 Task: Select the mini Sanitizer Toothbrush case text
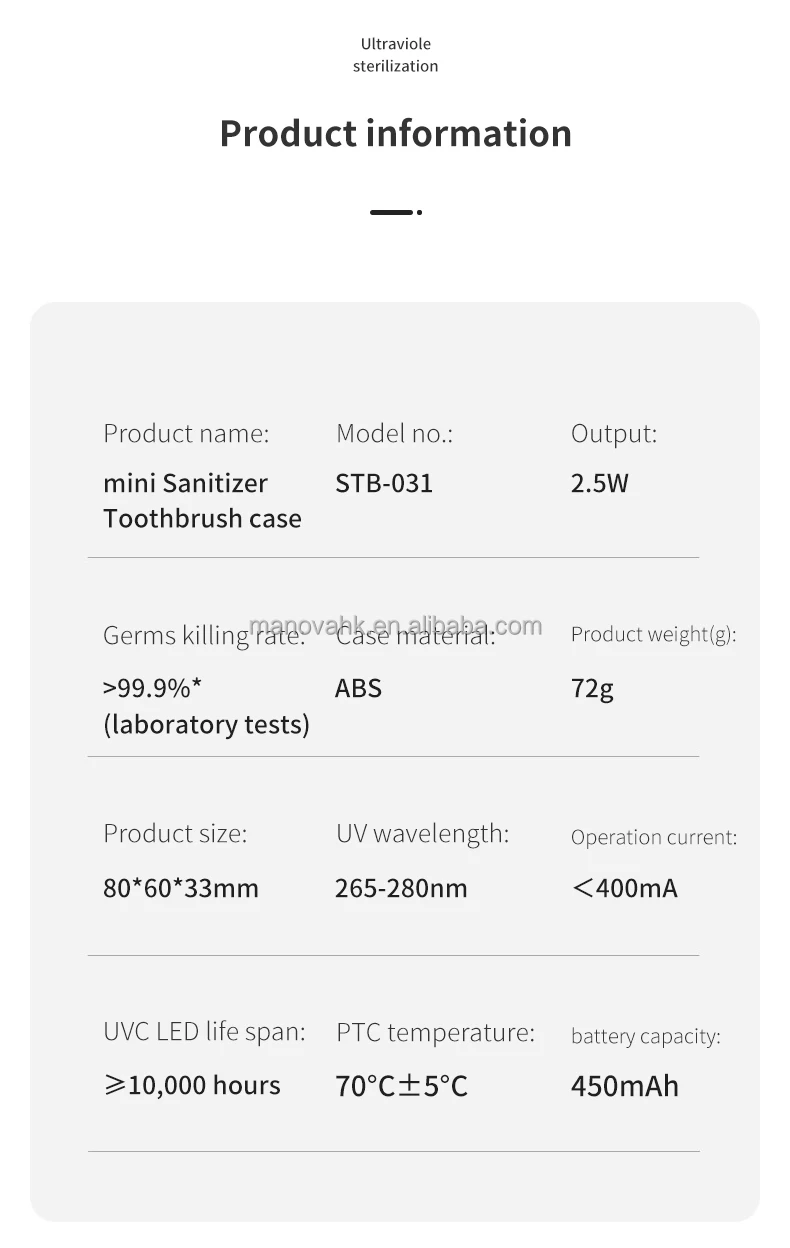[202, 501]
